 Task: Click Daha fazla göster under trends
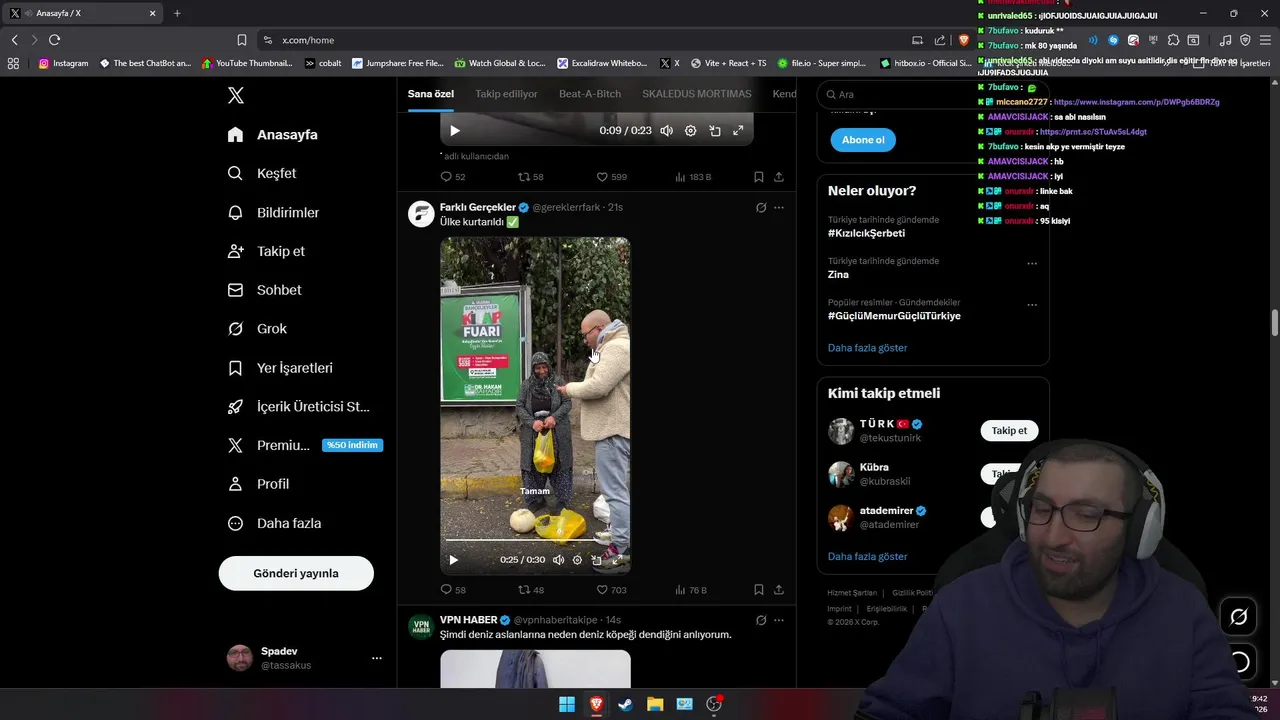867,348
